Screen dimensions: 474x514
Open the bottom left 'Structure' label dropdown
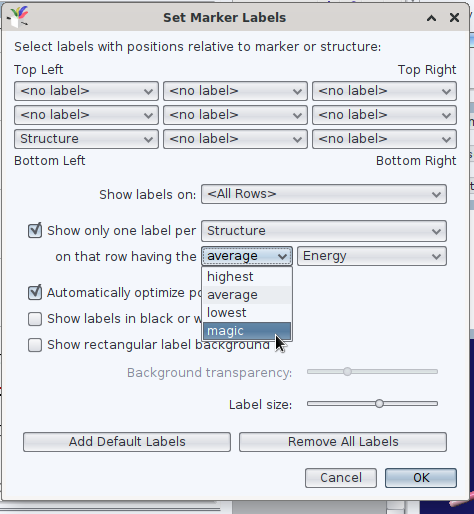tap(86, 139)
